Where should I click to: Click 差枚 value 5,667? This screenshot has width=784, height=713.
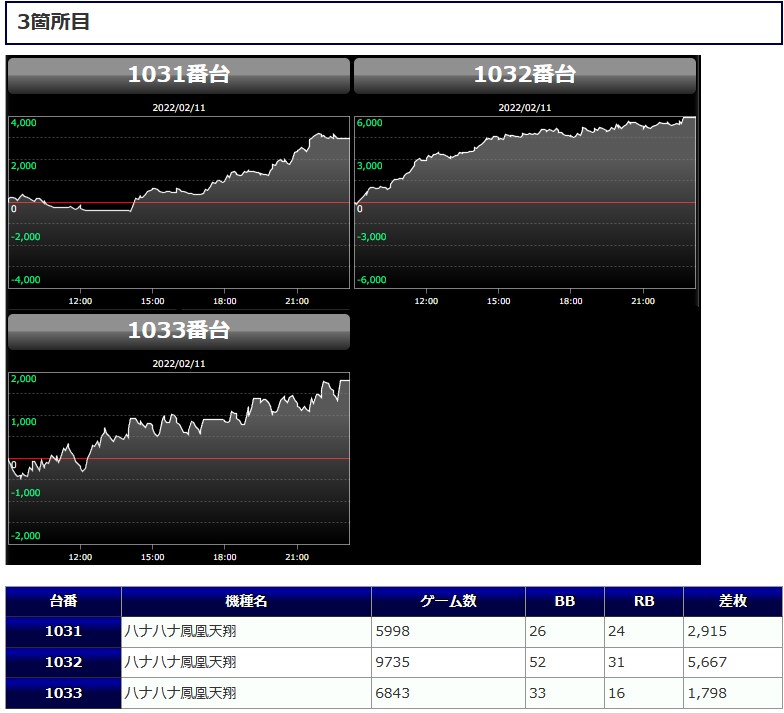(x=707, y=662)
